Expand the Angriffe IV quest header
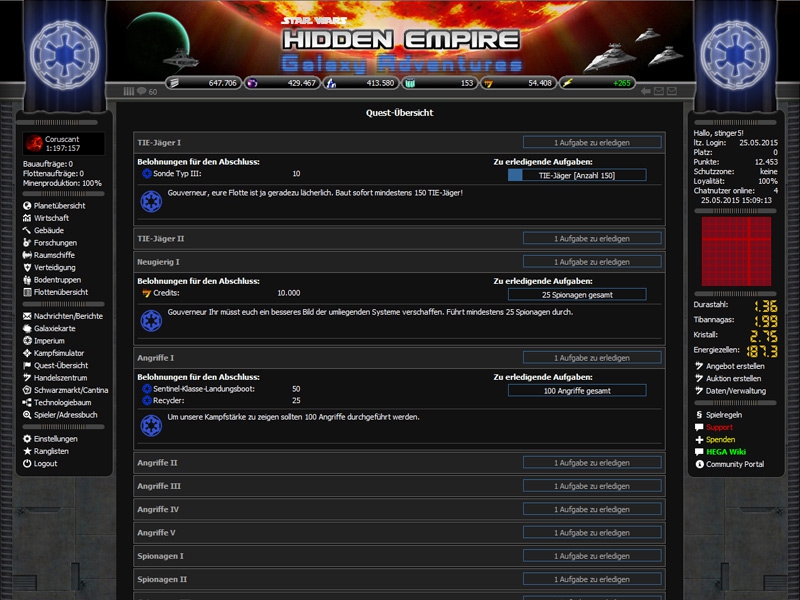This screenshot has height=600, width=800. [399, 509]
